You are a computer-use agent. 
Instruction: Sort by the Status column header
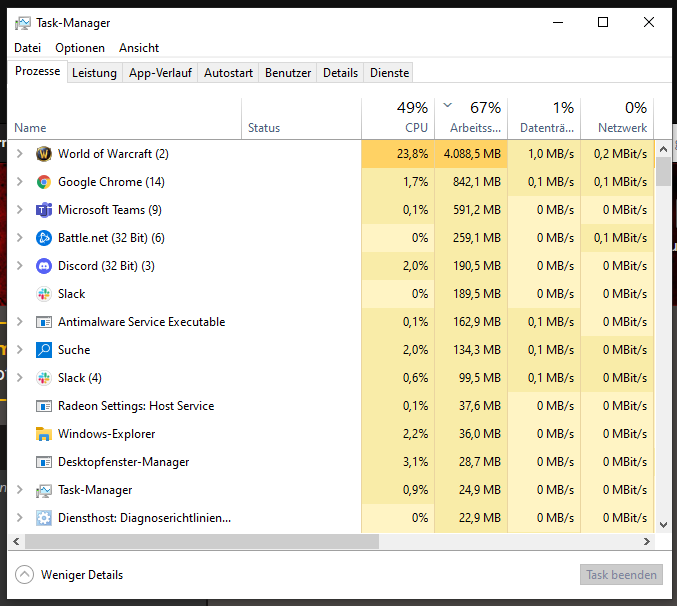tap(301, 119)
